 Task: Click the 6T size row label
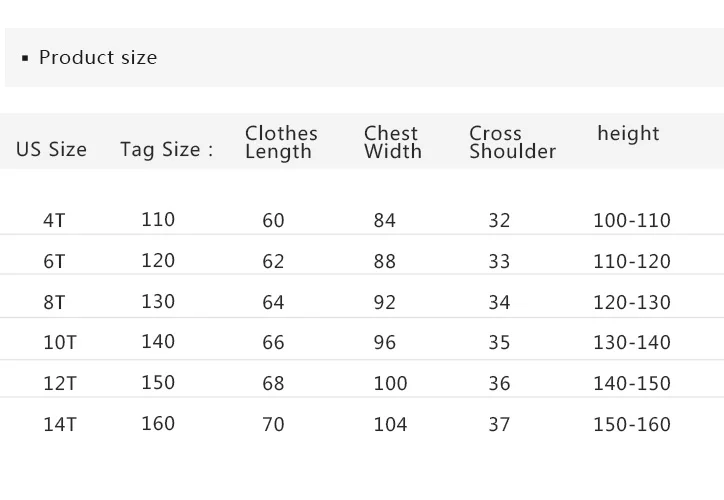(x=54, y=261)
